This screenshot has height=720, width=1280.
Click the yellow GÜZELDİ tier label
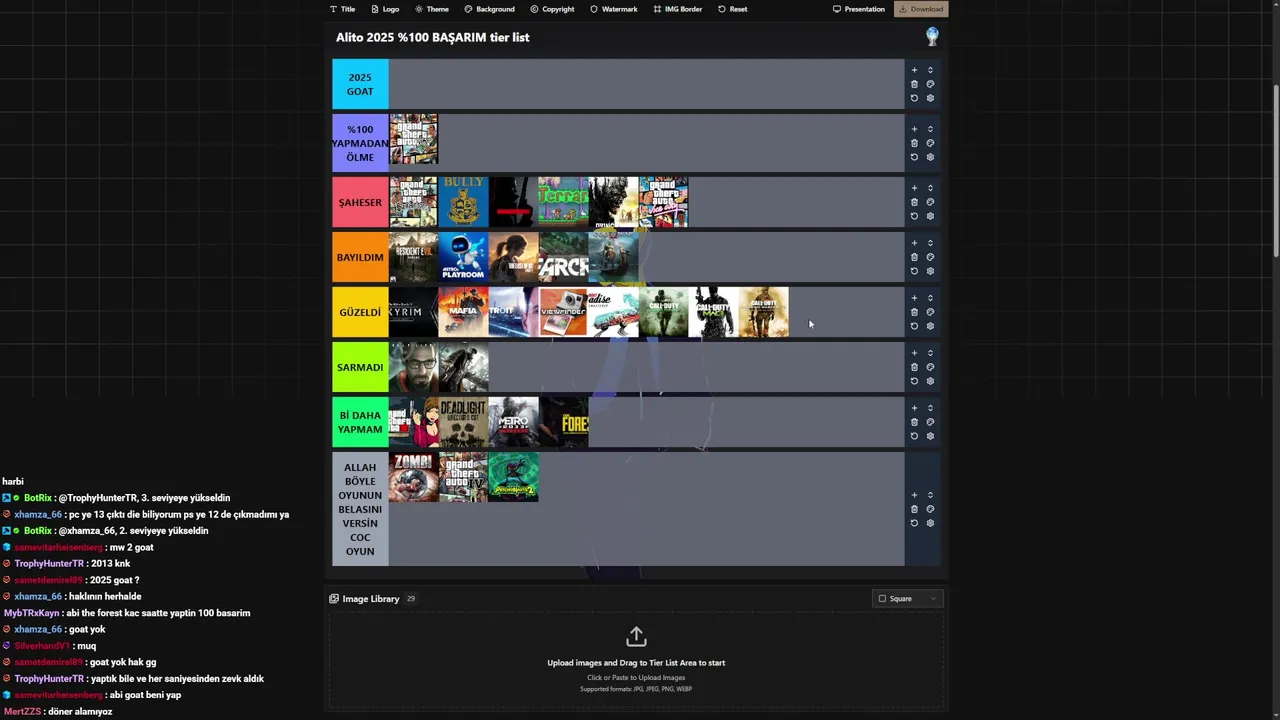coord(360,312)
